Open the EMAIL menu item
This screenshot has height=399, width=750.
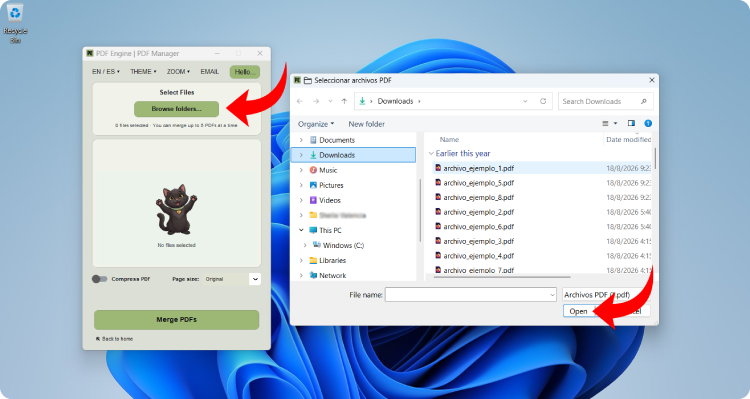(x=210, y=72)
